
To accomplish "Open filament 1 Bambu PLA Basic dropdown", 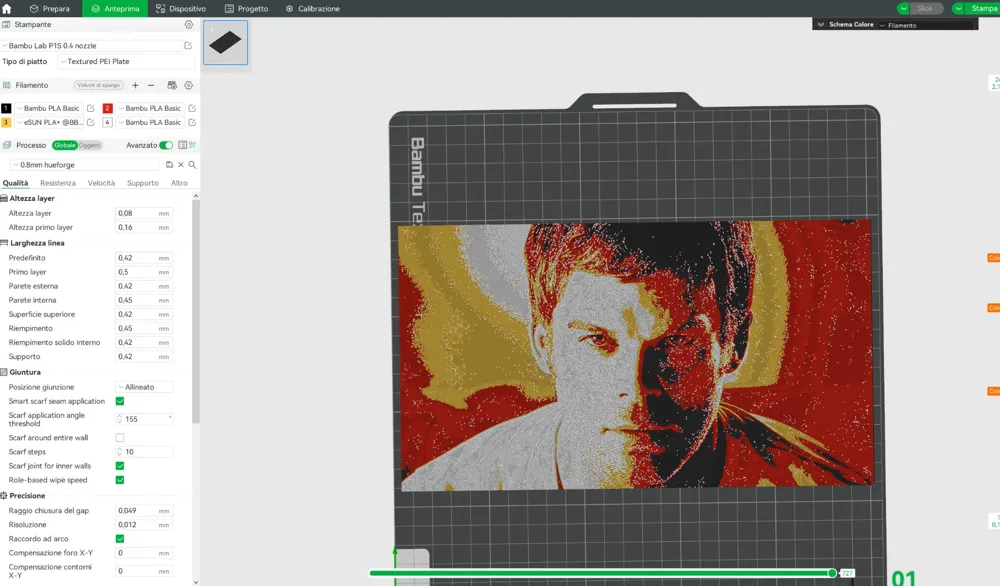I will click(x=49, y=108).
